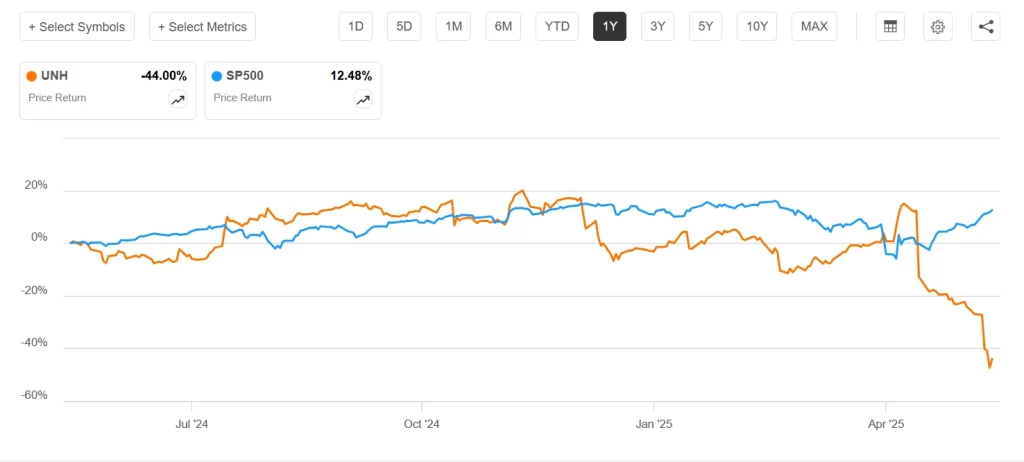Set chart range to 3Y
Image resolution: width=1024 pixels, height=462 pixels.
coord(658,27)
